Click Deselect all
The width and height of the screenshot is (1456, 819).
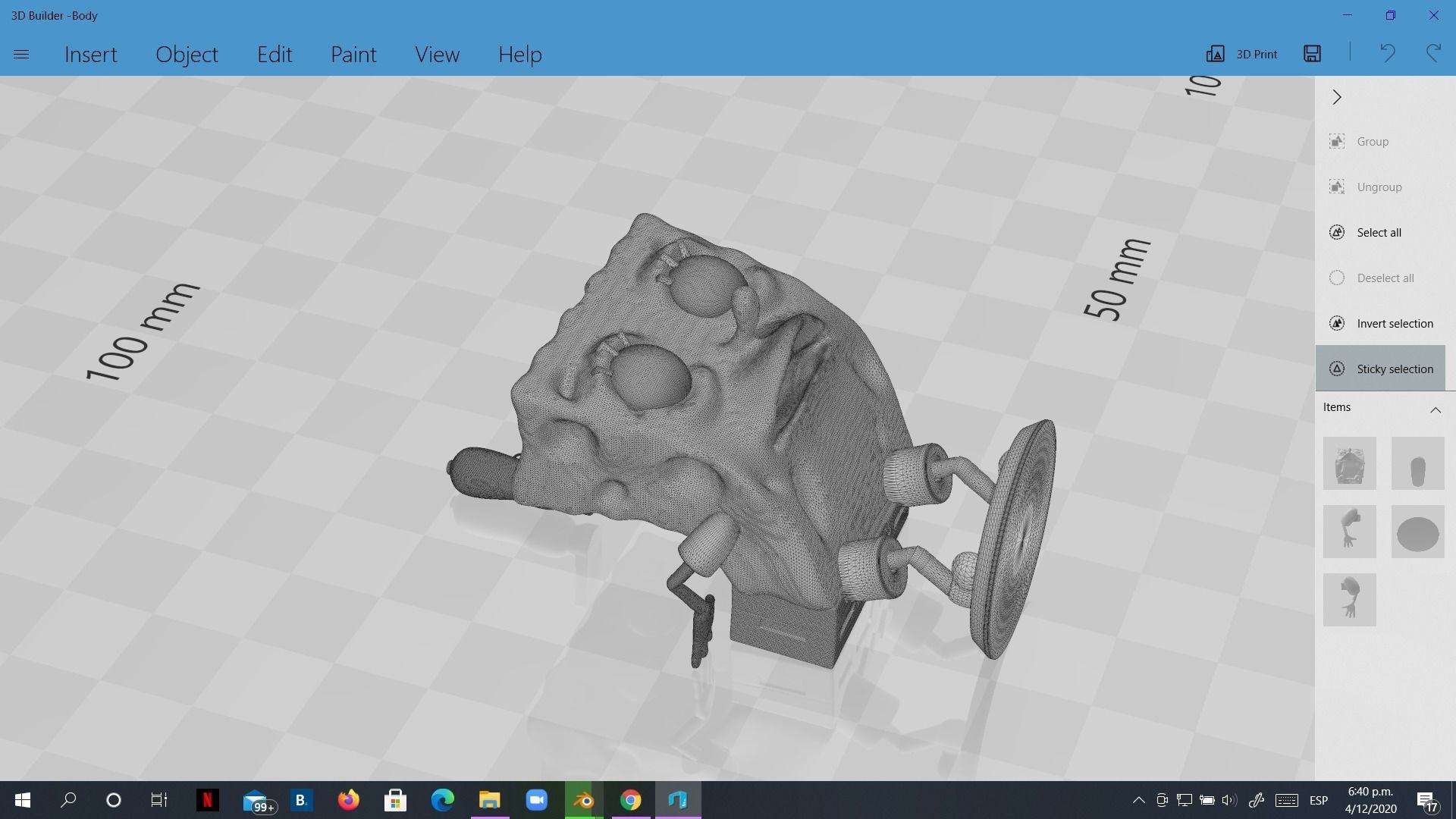click(x=1380, y=278)
